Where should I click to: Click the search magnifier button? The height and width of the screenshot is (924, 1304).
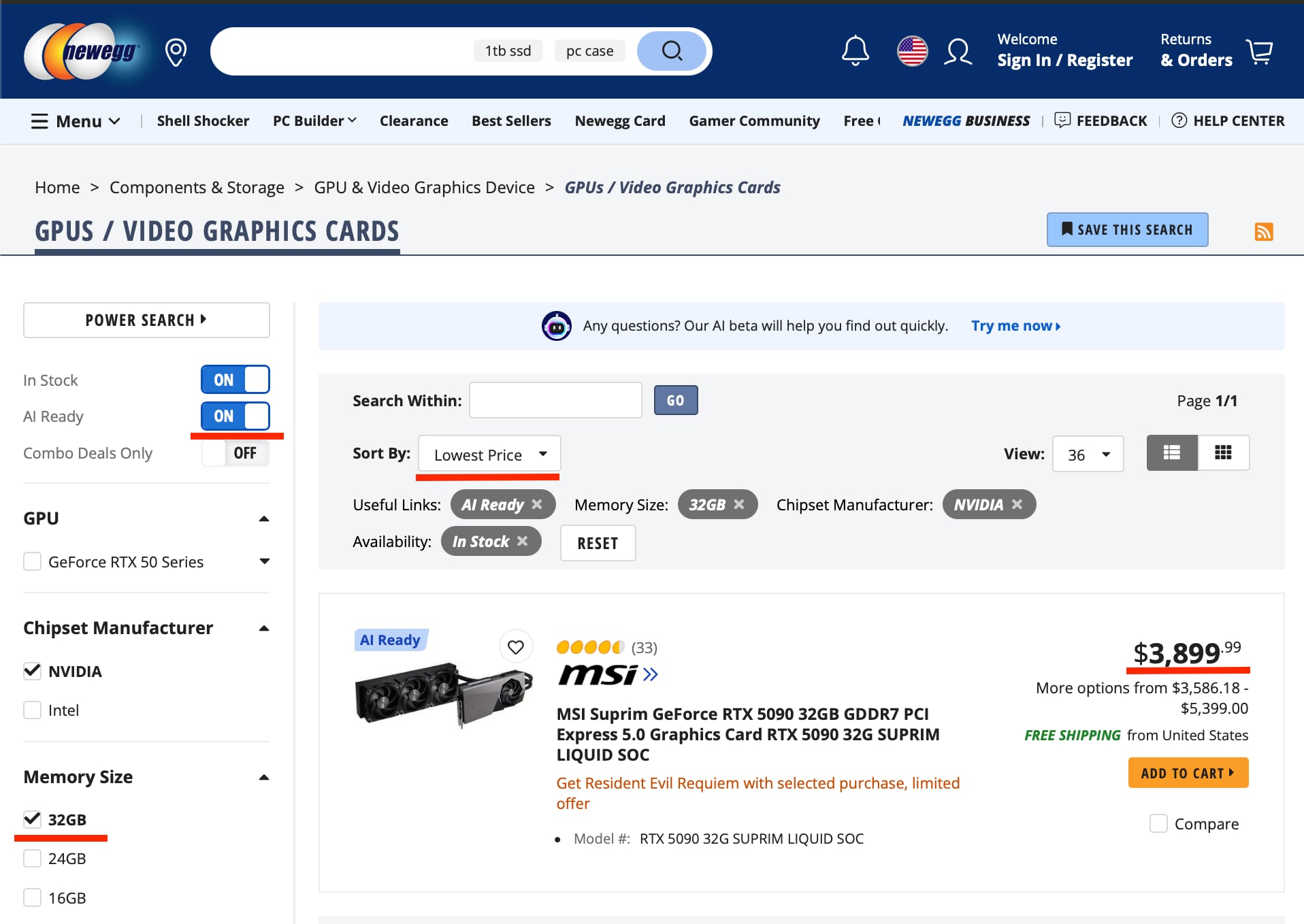point(672,51)
